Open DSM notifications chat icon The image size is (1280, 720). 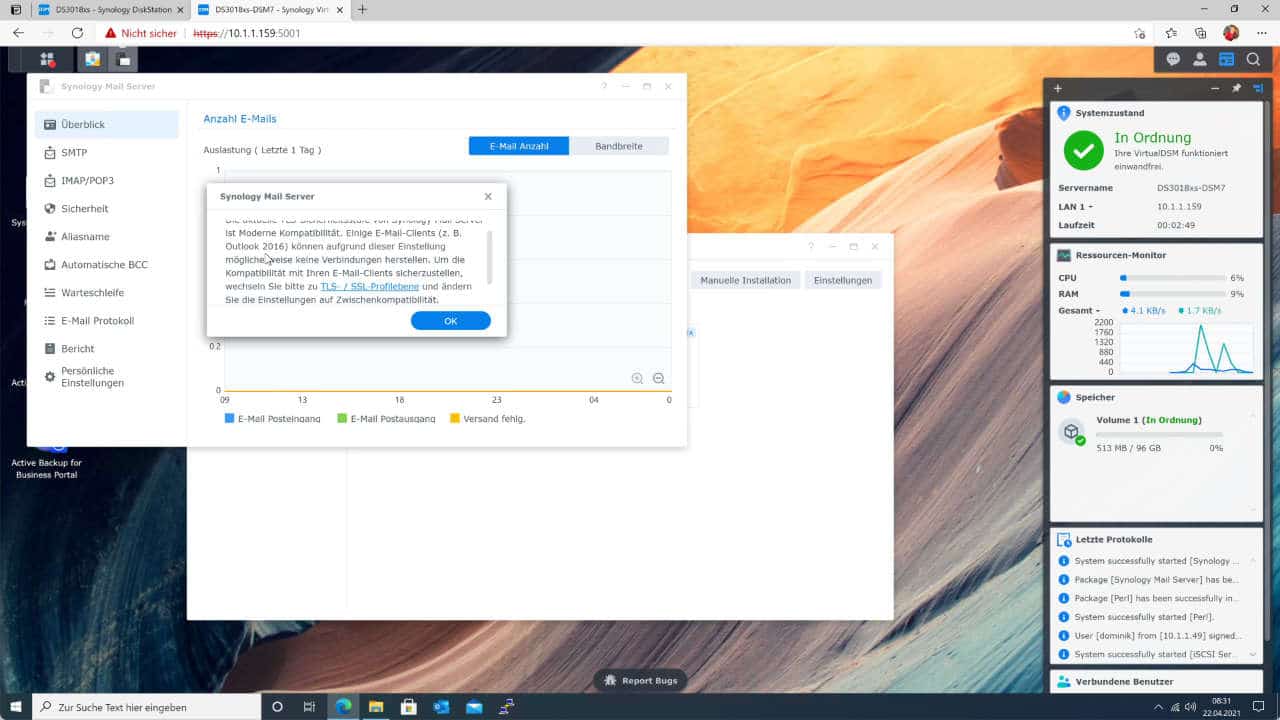point(1173,59)
